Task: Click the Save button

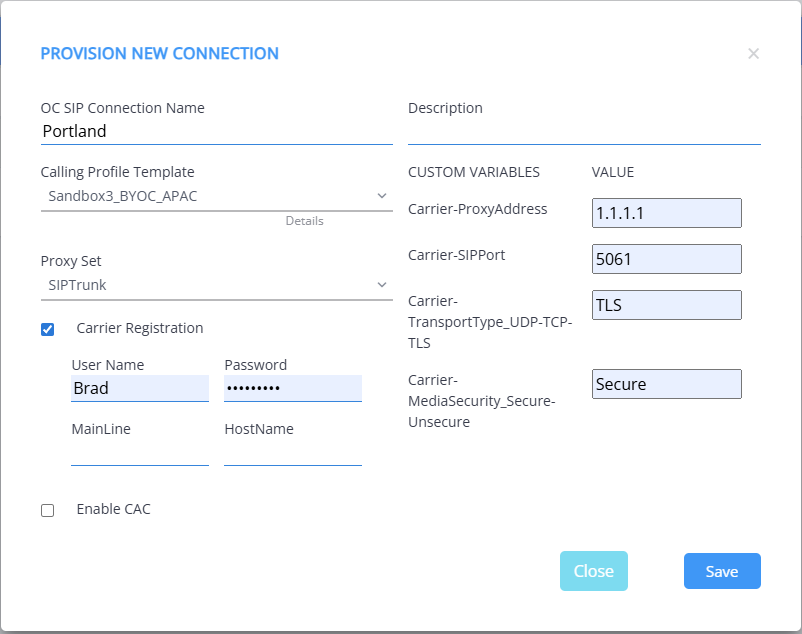Action: coord(721,571)
